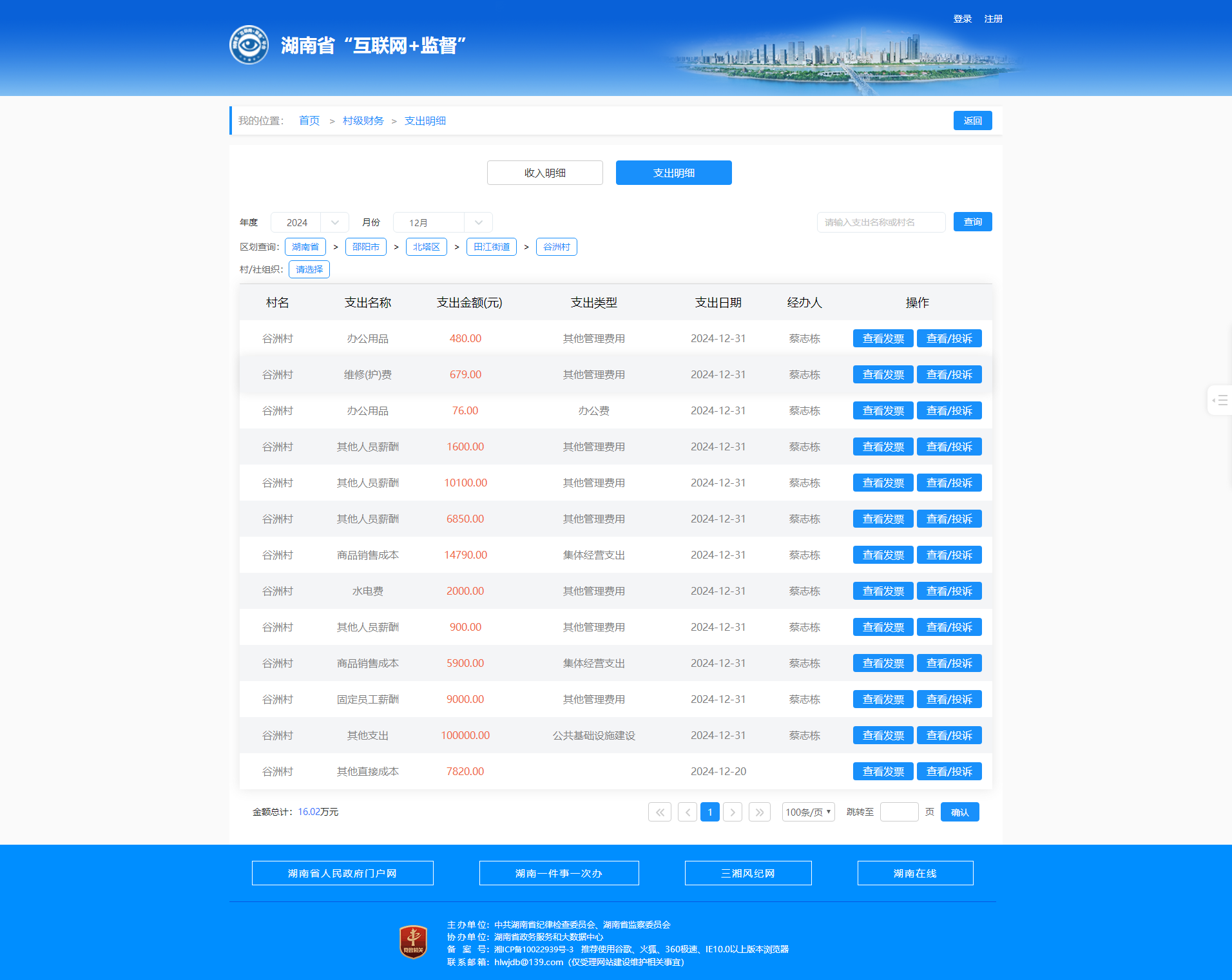The image size is (1232, 980).
Task: Focus the 支出名称或村名 search field
Action: coord(881,222)
